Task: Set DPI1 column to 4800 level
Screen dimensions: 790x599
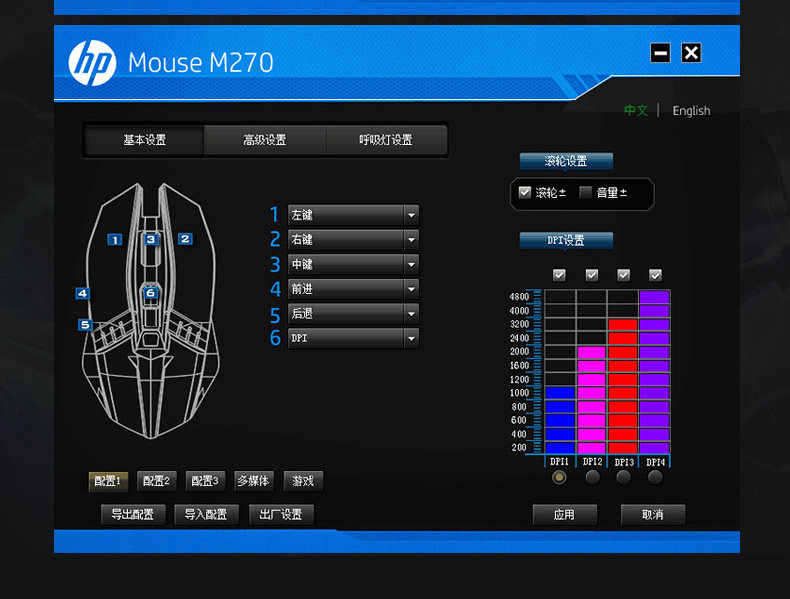Action: click(x=560, y=297)
